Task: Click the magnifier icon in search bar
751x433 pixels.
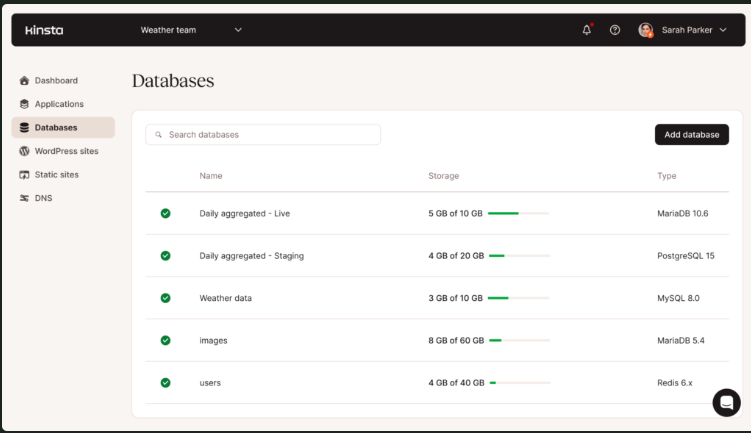Action: pos(159,134)
